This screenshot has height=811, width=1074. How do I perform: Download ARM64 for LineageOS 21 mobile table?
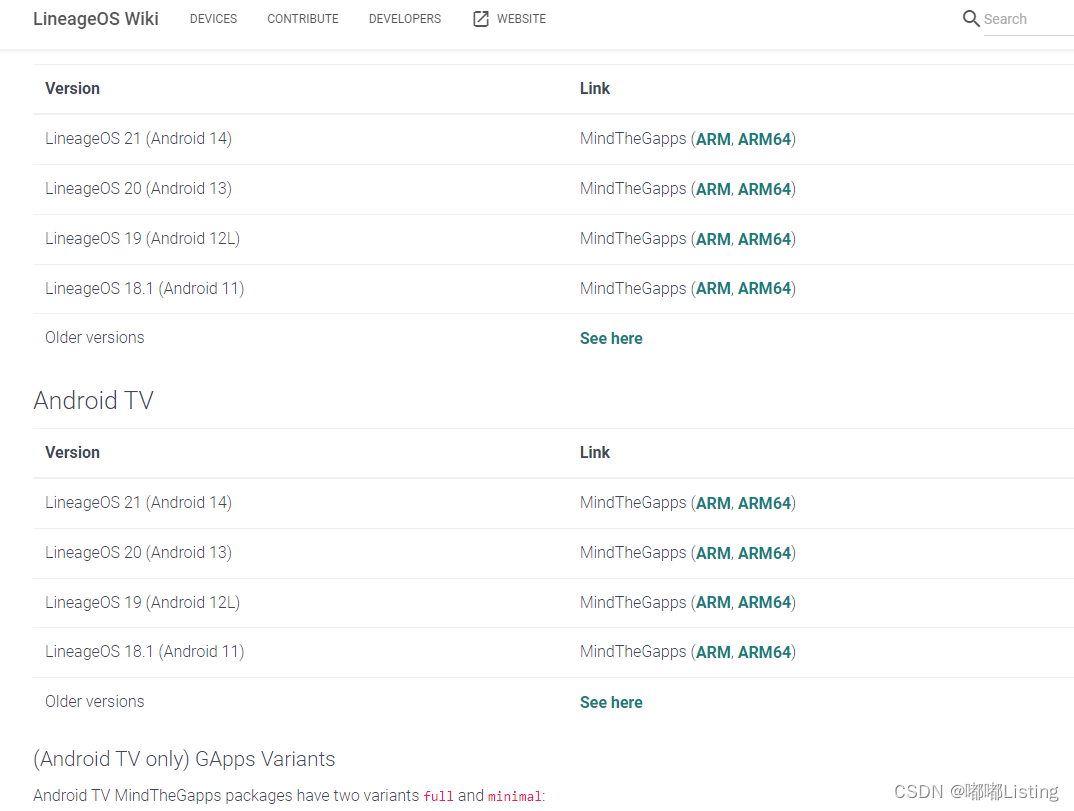pyautogui.click(x=764, y=139)
